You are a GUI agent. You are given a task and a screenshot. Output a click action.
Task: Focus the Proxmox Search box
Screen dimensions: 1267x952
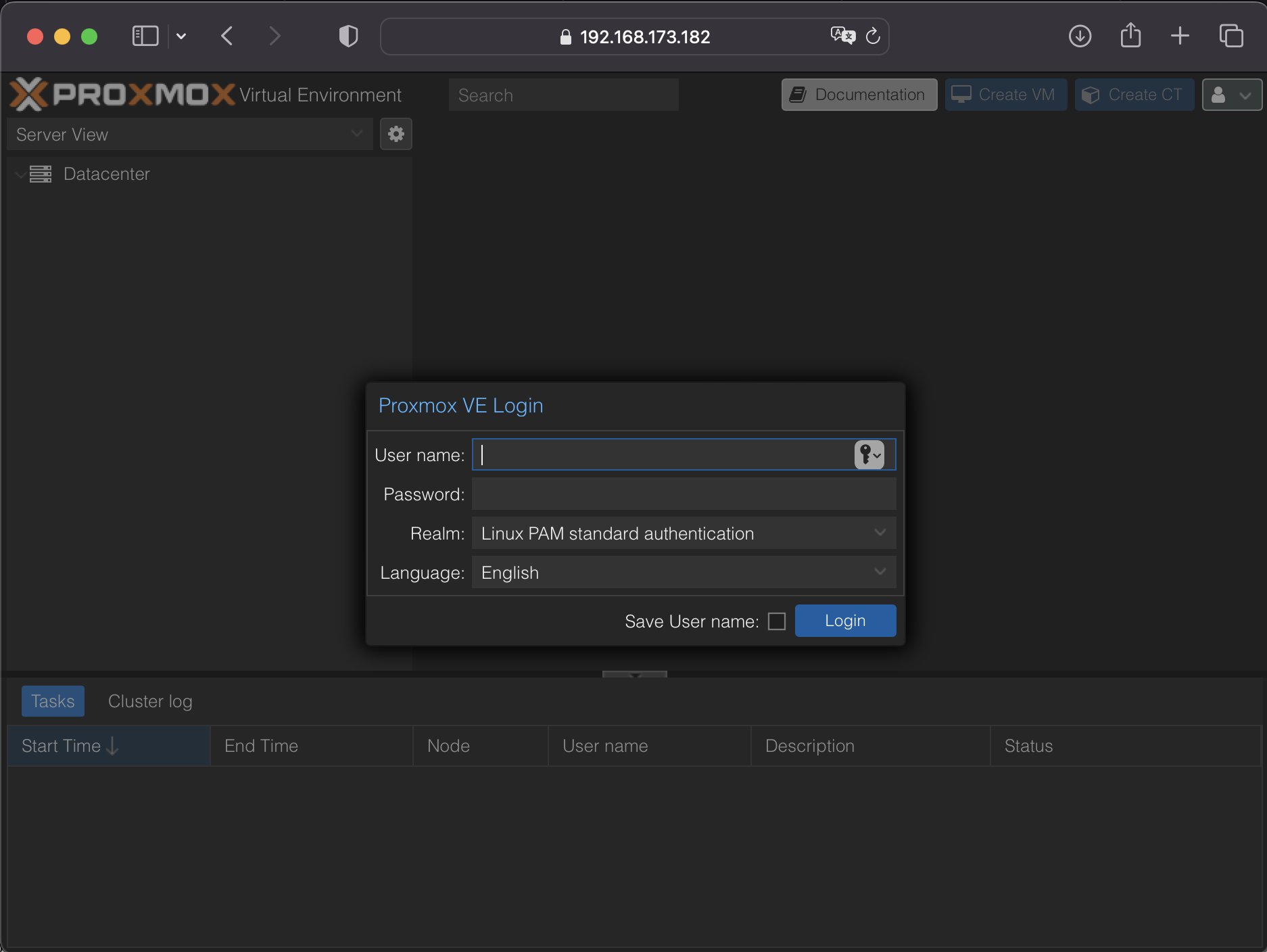[563, 95]
